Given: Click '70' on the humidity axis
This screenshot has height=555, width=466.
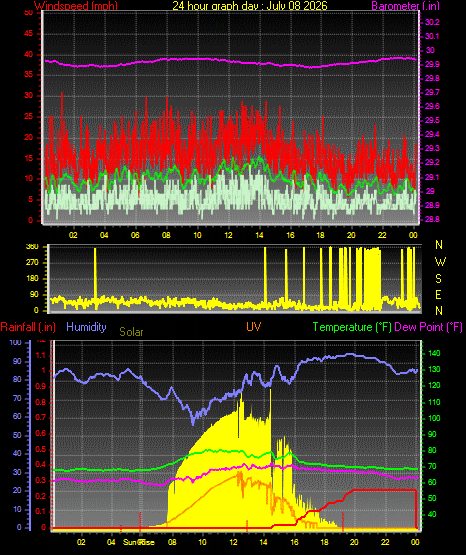Looking at the screenshot, I should tap(17, 398).
